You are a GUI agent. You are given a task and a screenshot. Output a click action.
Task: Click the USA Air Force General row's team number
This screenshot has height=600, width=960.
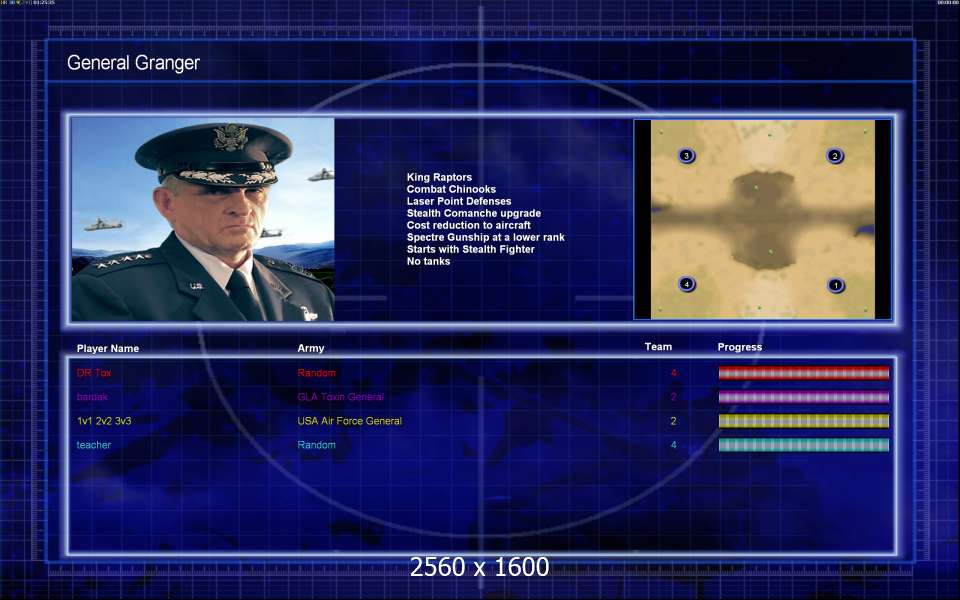tap(673, 421)
